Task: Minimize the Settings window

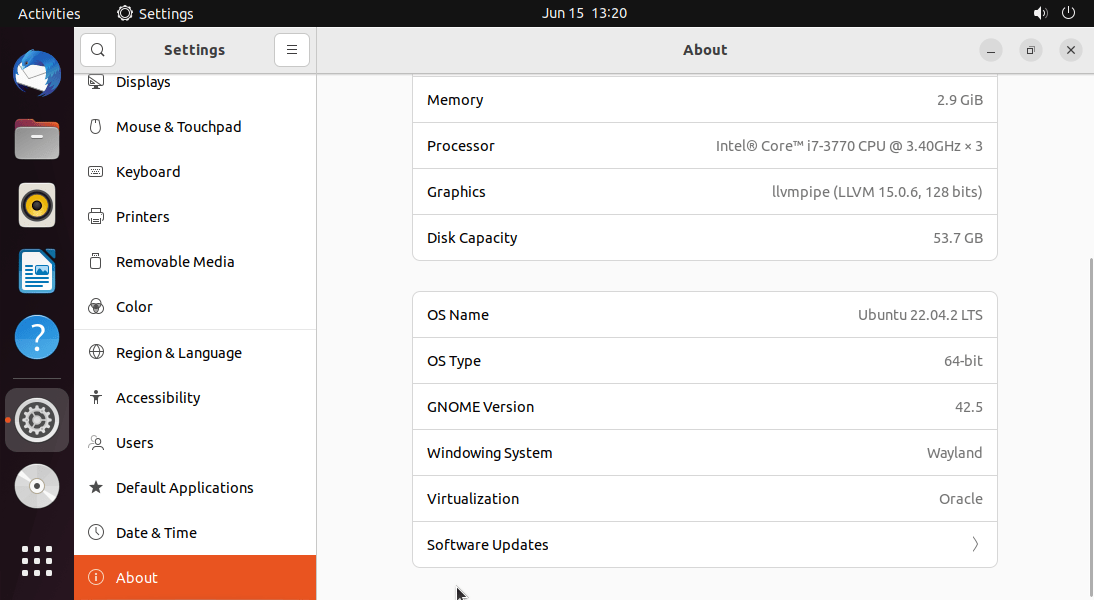Action: 991,50
